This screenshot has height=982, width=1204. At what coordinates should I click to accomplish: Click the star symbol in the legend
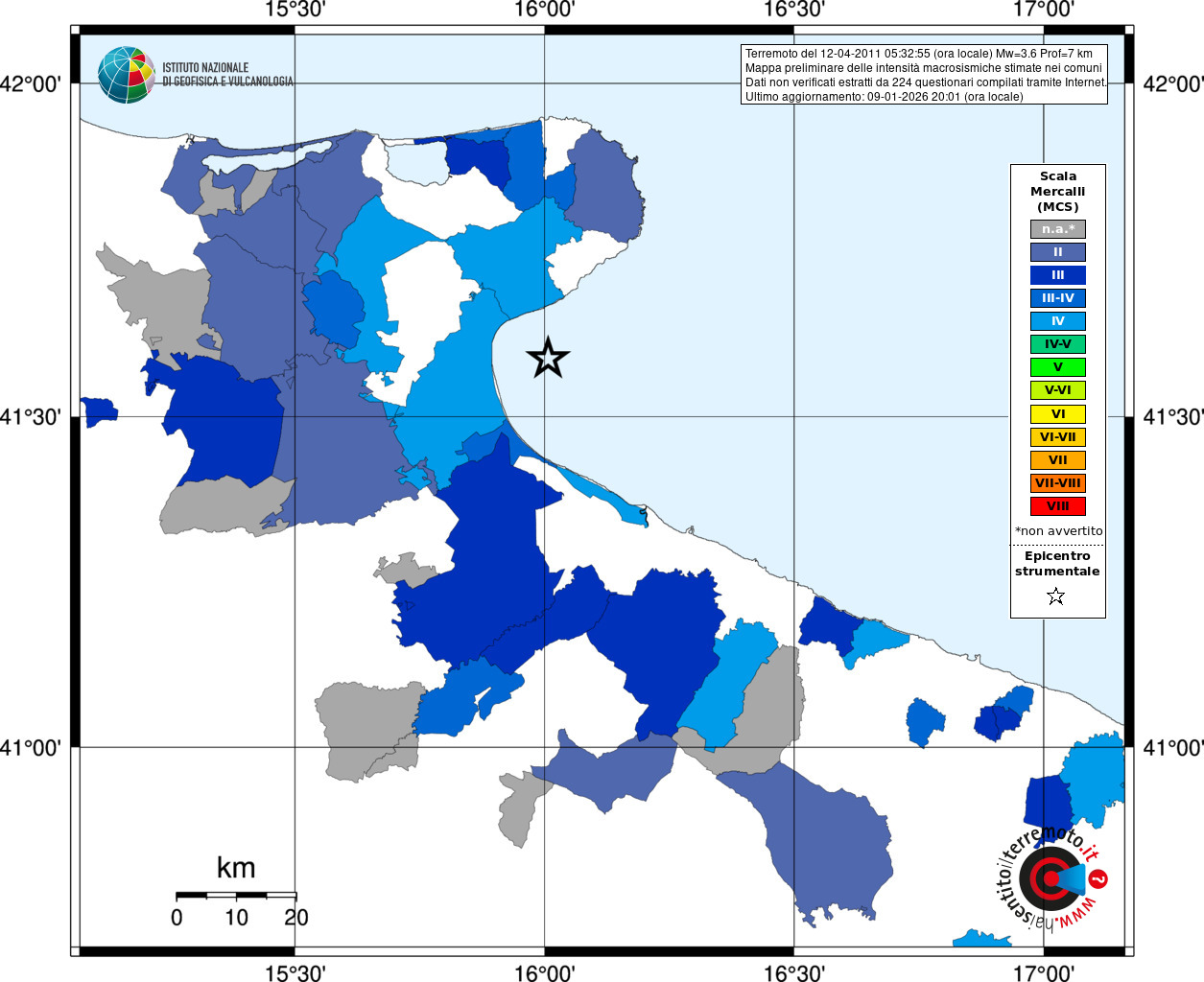pos(1056,596)
